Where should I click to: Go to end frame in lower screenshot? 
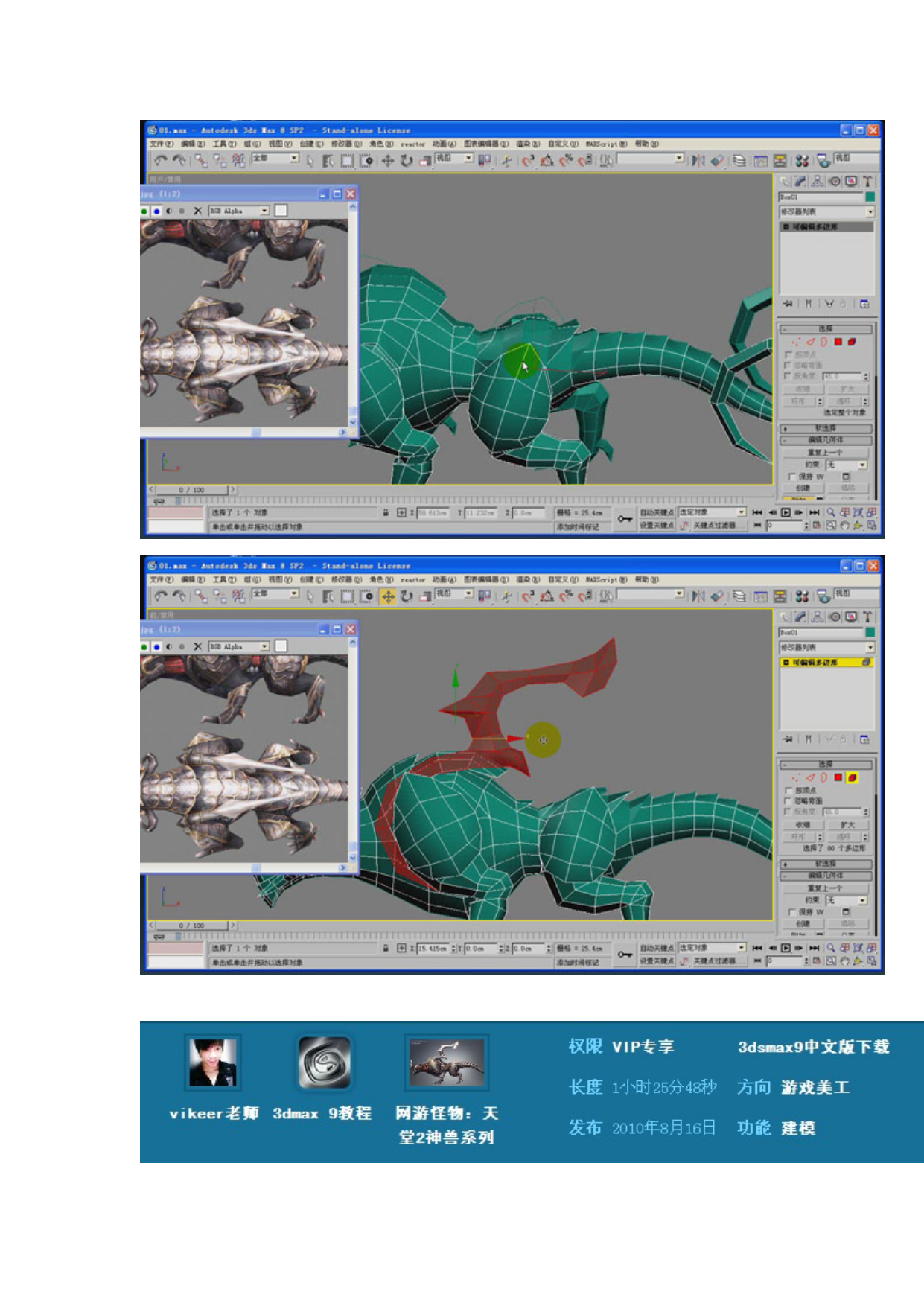814,948
